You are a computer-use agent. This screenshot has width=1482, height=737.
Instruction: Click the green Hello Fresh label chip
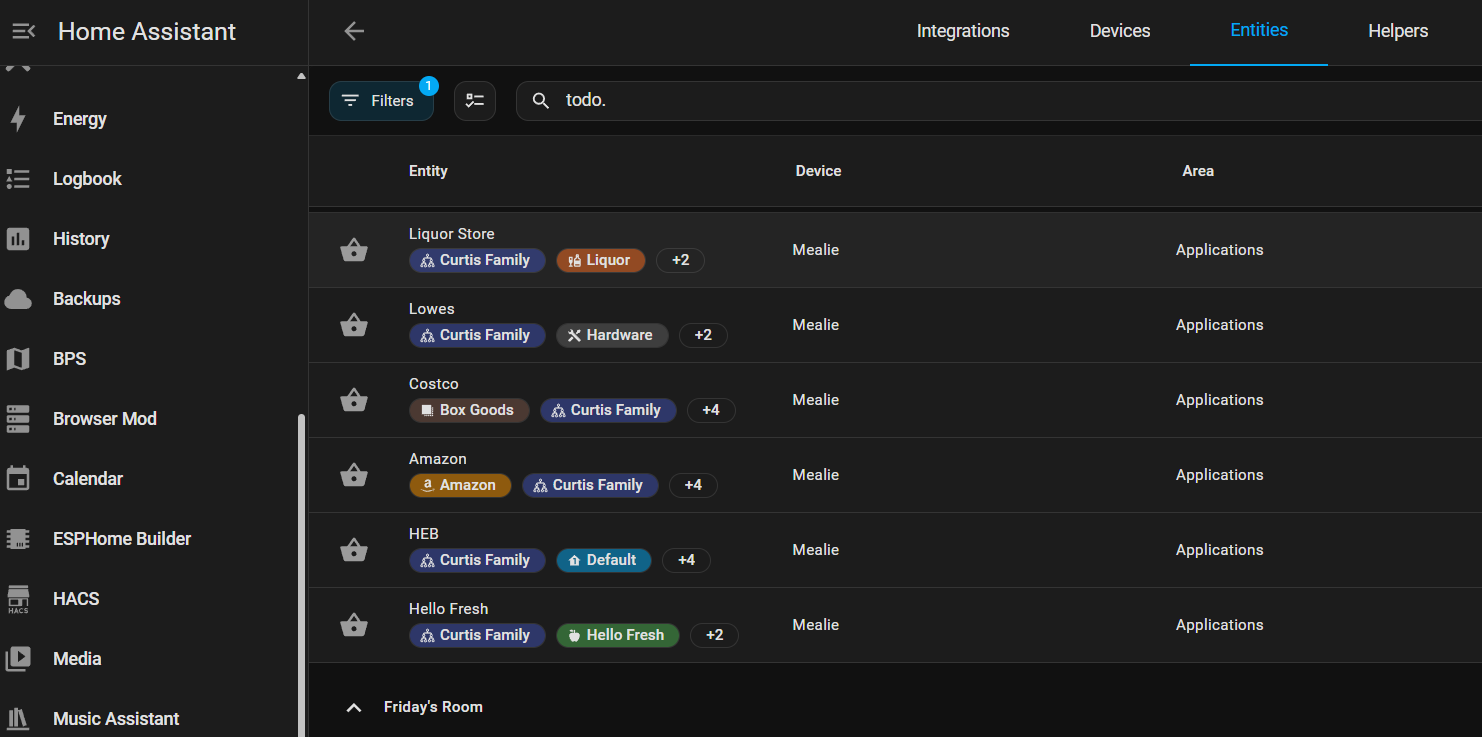[x=618, y=635]
